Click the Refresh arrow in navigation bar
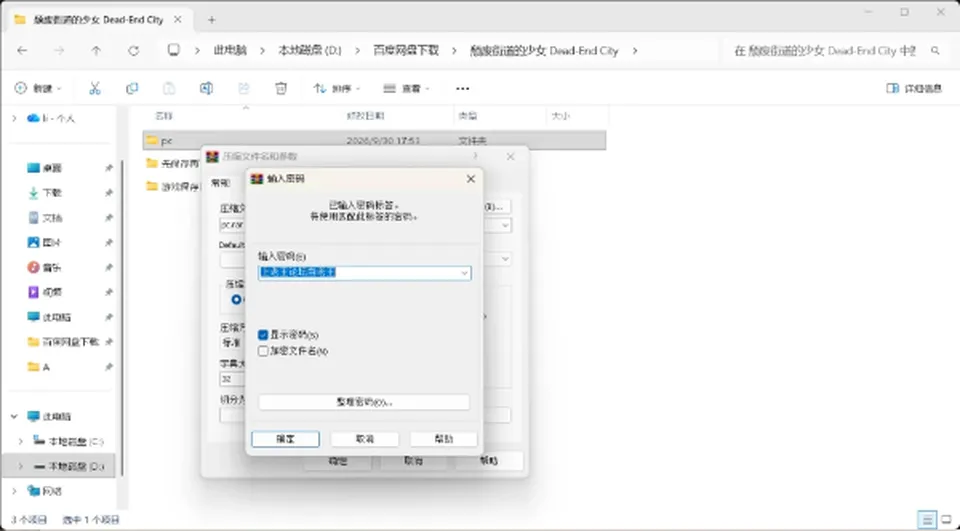 133,51
